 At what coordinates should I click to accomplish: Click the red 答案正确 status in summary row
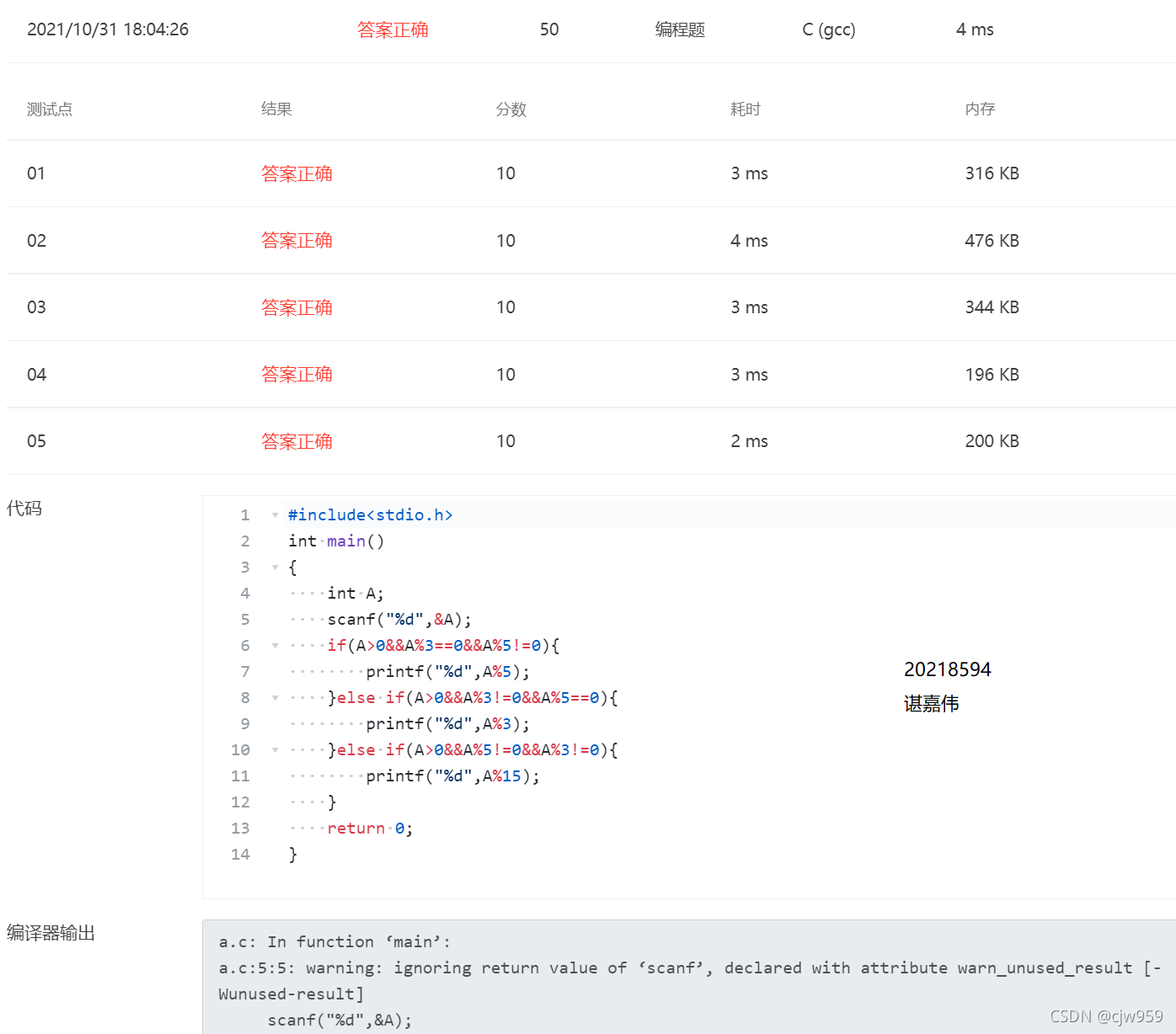click(393, 29)
